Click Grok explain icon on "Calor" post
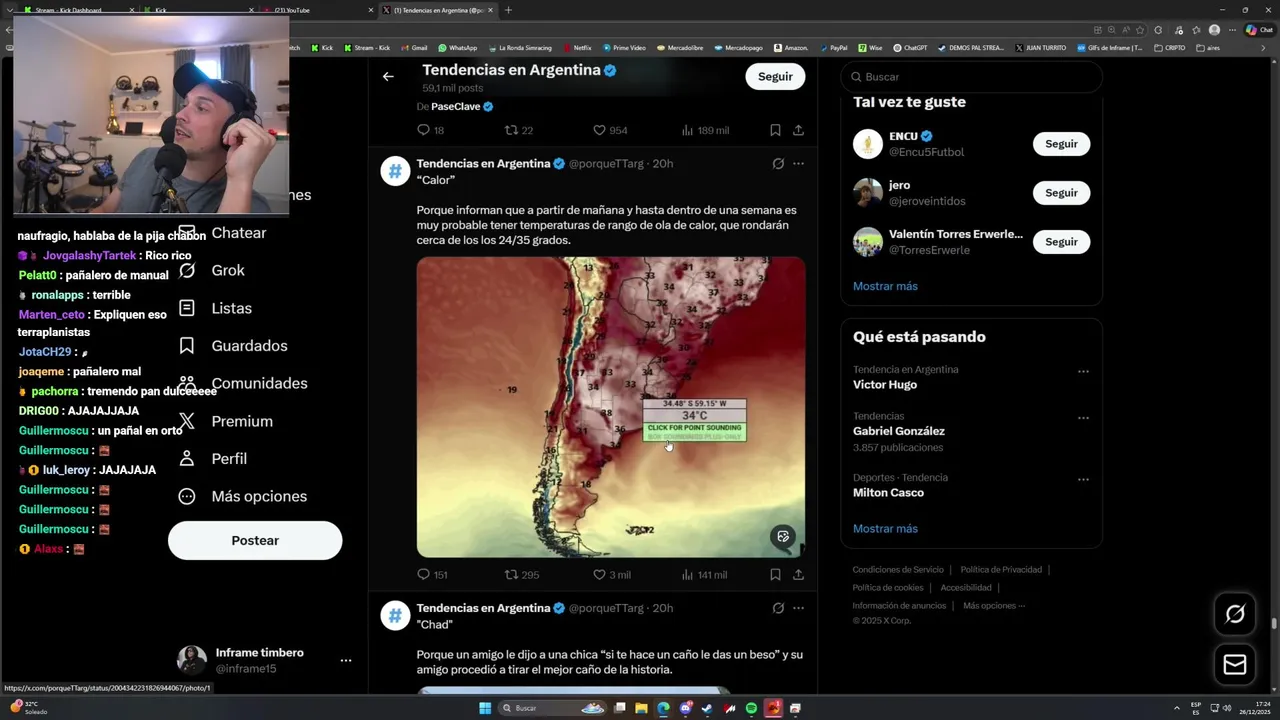The image size is (1280, 720). [x=778, y=163]
